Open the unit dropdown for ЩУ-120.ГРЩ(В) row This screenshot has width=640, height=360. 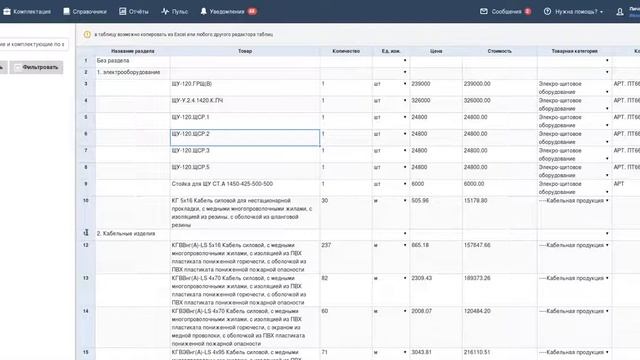coord(405,84)
